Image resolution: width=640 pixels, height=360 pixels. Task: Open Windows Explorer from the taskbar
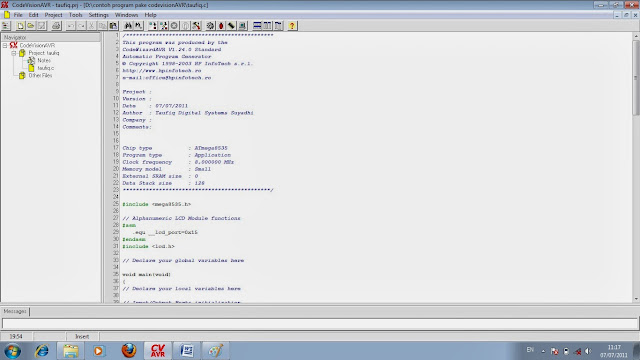(x=71, y=351)
